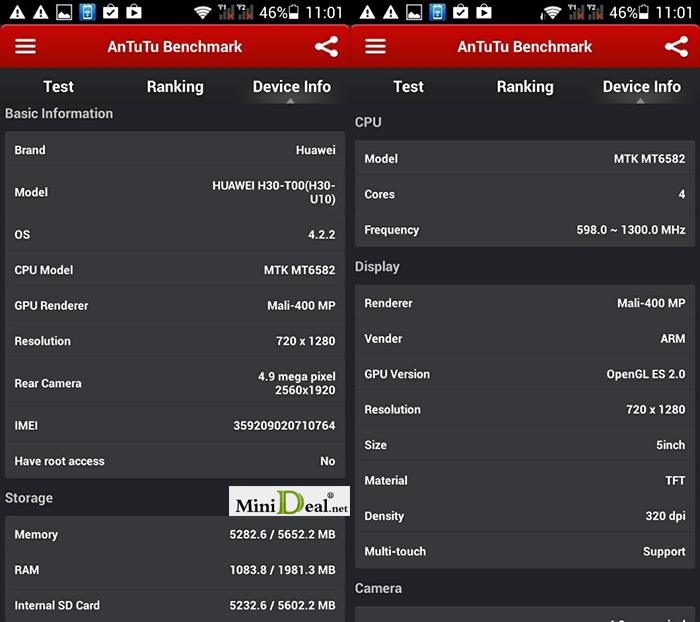700x622 pixels.
Task: Tap the Multi-touch Support row
Action: (x=525, y=551)
